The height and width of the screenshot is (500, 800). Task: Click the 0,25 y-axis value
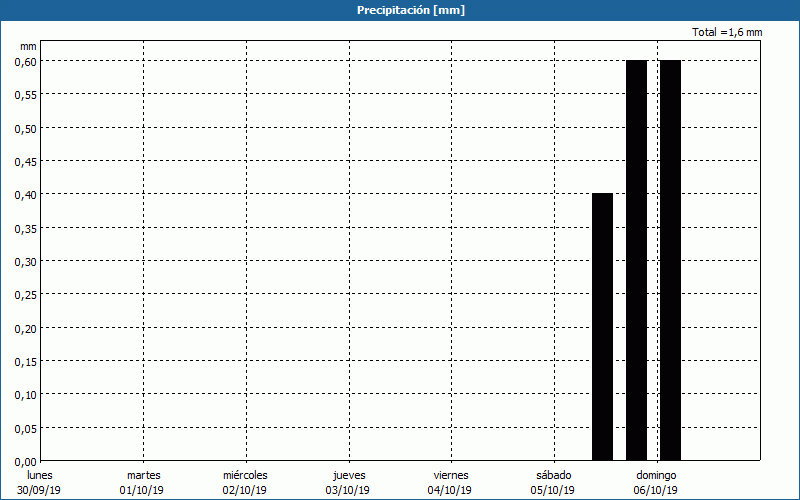coord(26,295)
